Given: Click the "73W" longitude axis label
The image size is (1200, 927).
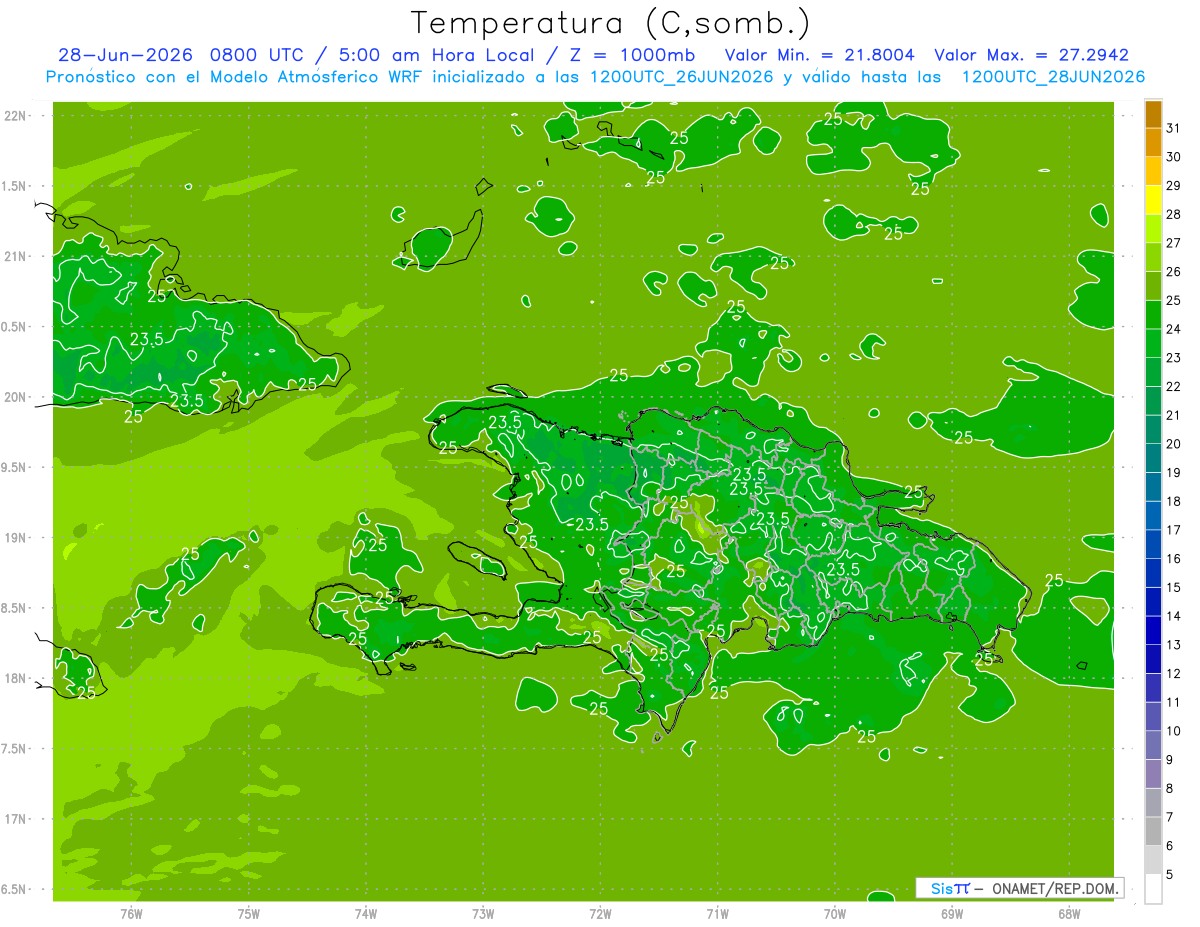Looking at the screenshot, I should [x=483, y=914].
